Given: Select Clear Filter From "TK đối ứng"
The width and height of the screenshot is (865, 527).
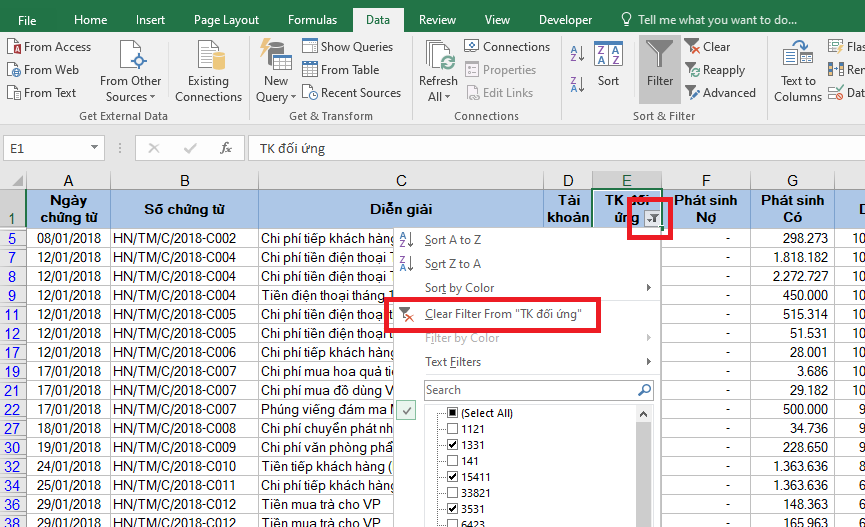Looking at the screenshot, I should click(x=502, y=314).
